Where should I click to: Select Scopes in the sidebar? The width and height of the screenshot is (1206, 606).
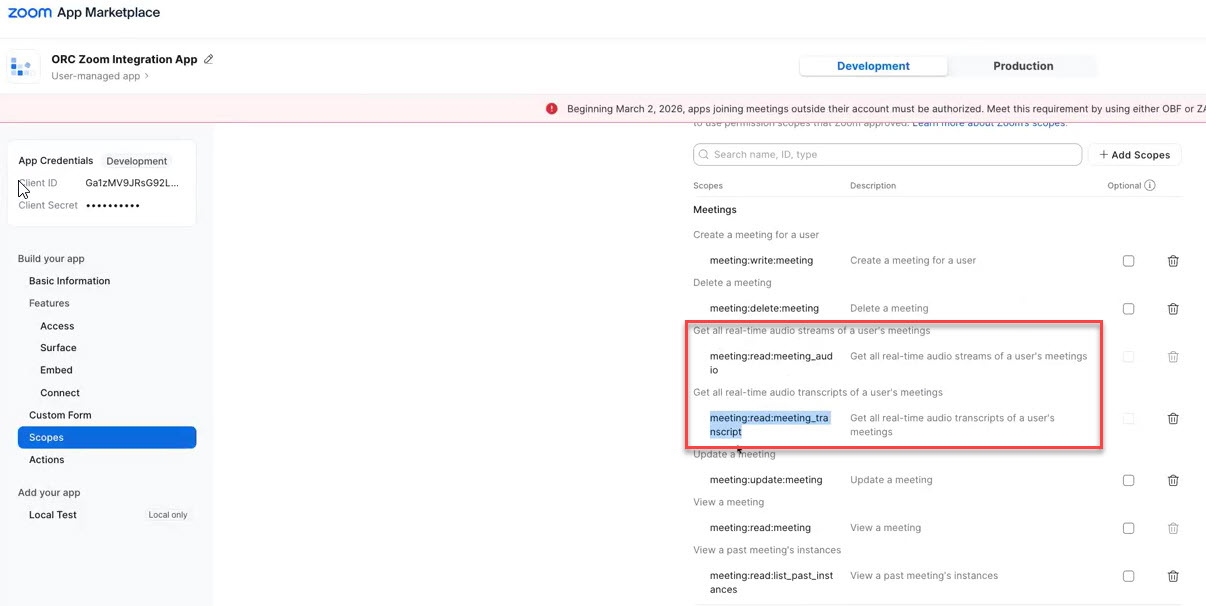click(x=107, y=437)
